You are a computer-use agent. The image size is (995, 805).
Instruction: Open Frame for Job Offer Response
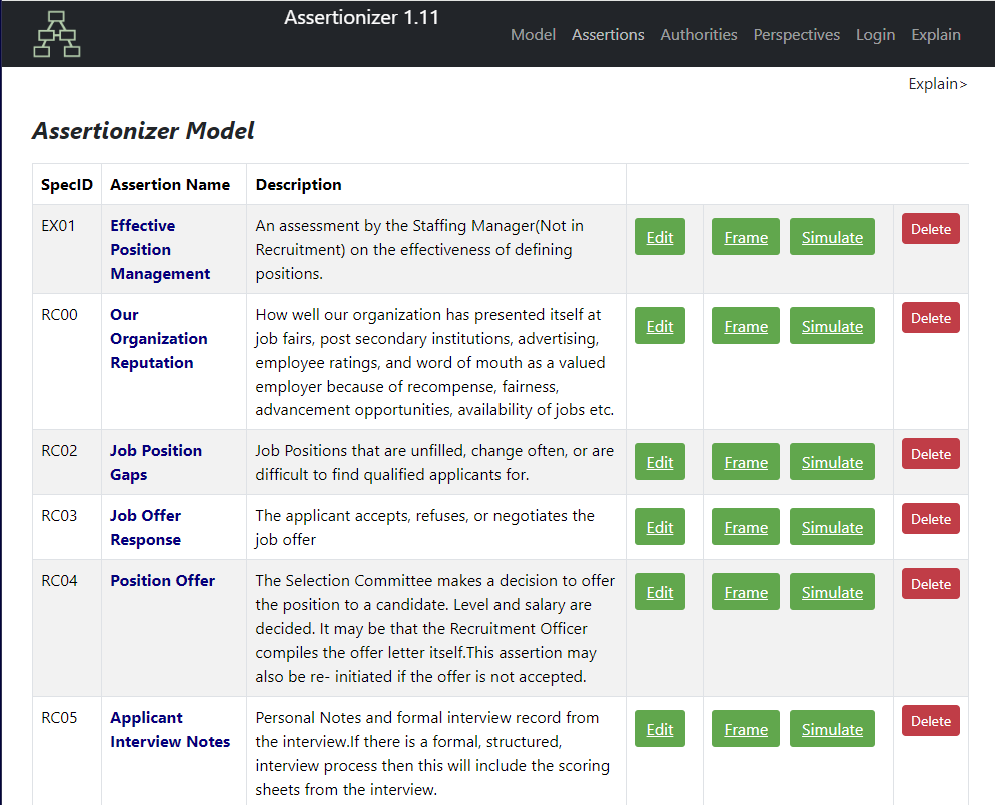(746, 527)
